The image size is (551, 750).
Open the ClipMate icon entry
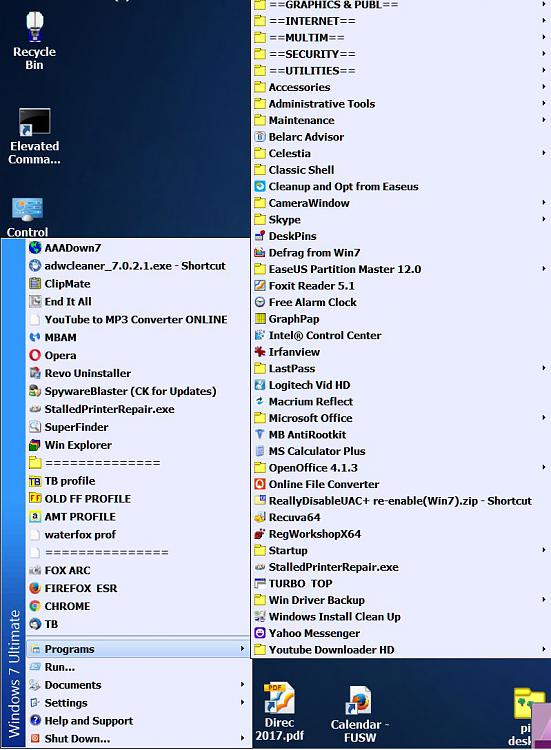[x=35, y=284]
